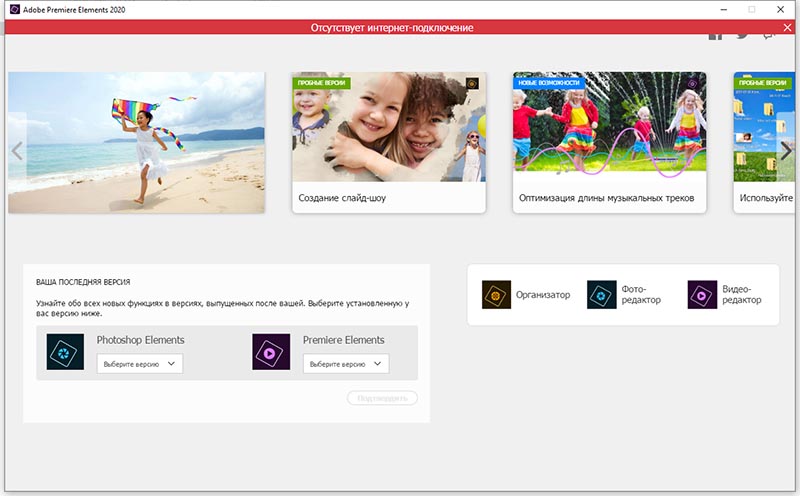This screenshot has height=496, width=800.
Task: Click the 'Photoshop Elements' text label
Action: [x=140, y=340]
